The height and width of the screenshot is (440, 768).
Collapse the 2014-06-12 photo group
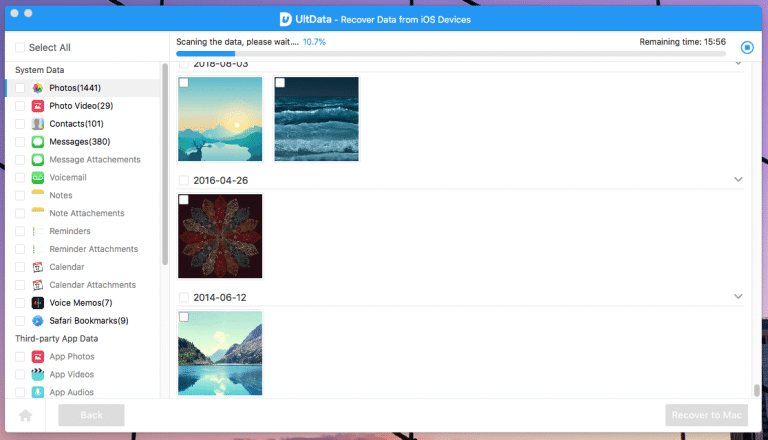(x=738, y=297)
